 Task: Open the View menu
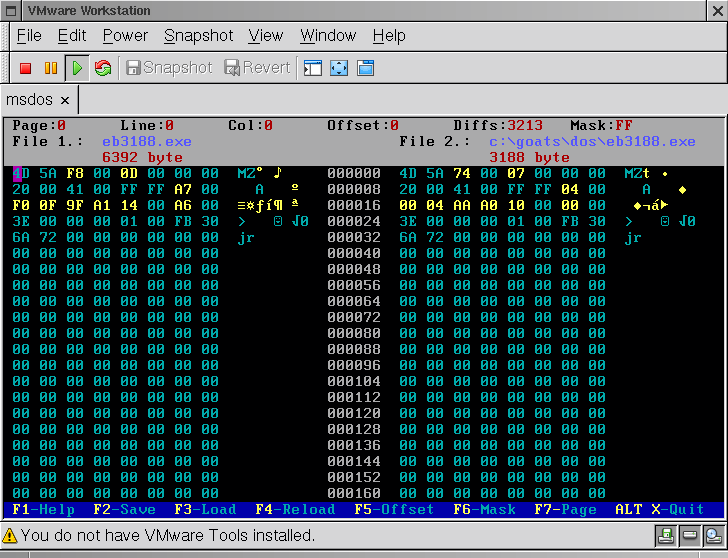pyautogui.click(x=266, y=35)
